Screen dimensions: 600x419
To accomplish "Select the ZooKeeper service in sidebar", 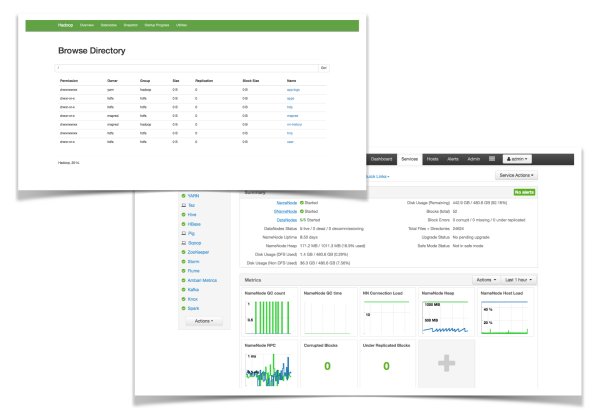I will [x=198, y=252].
